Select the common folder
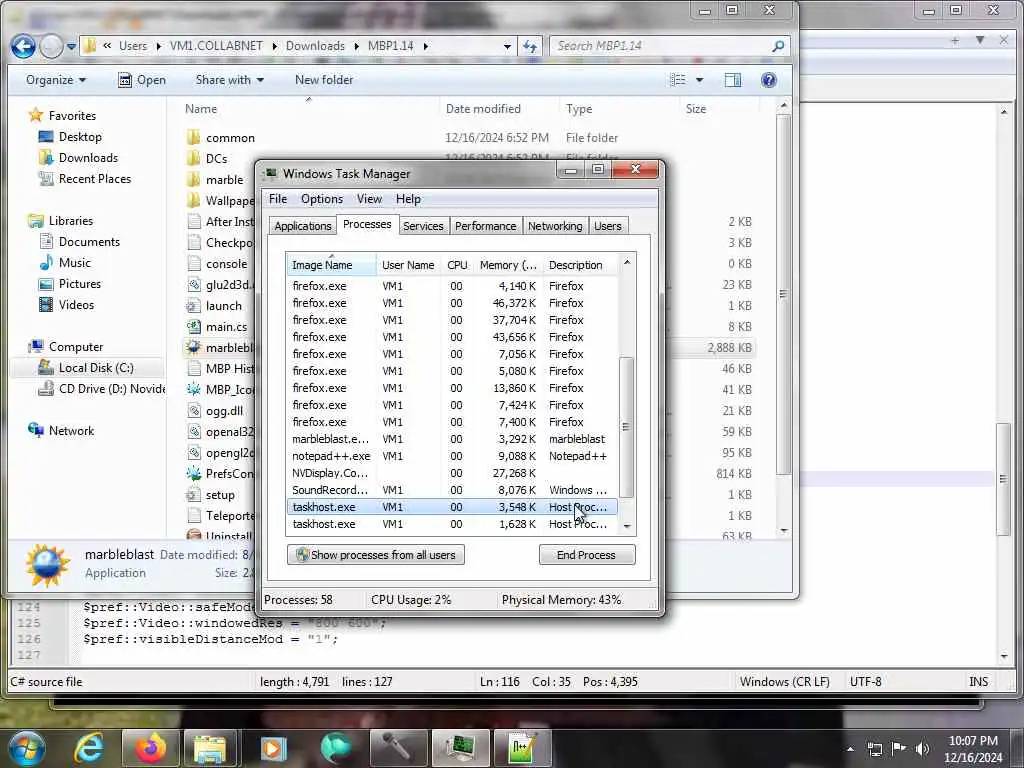 230,138
